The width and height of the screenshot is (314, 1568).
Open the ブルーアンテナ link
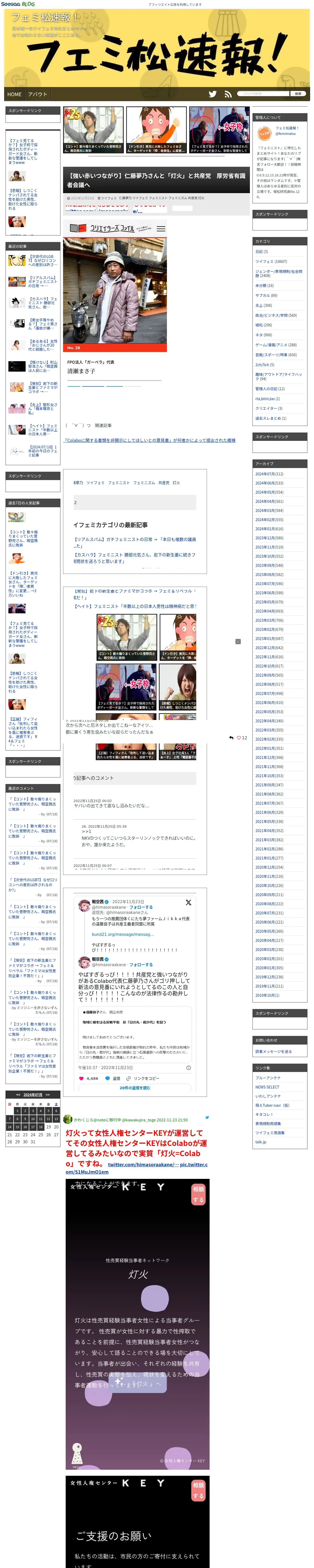(268, 1077)
